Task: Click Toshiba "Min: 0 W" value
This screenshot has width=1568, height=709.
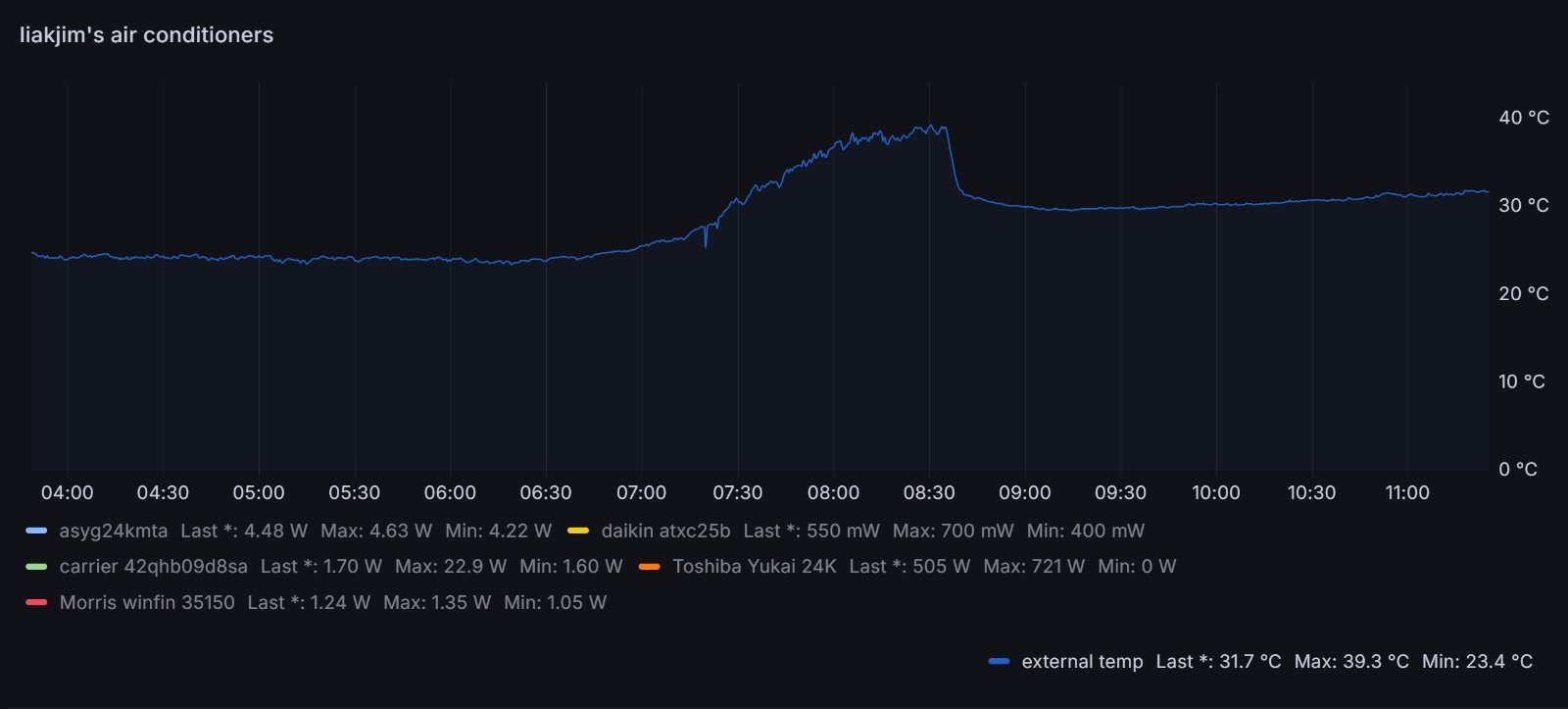Action: pyautogui.click(x=1137, y=566)
